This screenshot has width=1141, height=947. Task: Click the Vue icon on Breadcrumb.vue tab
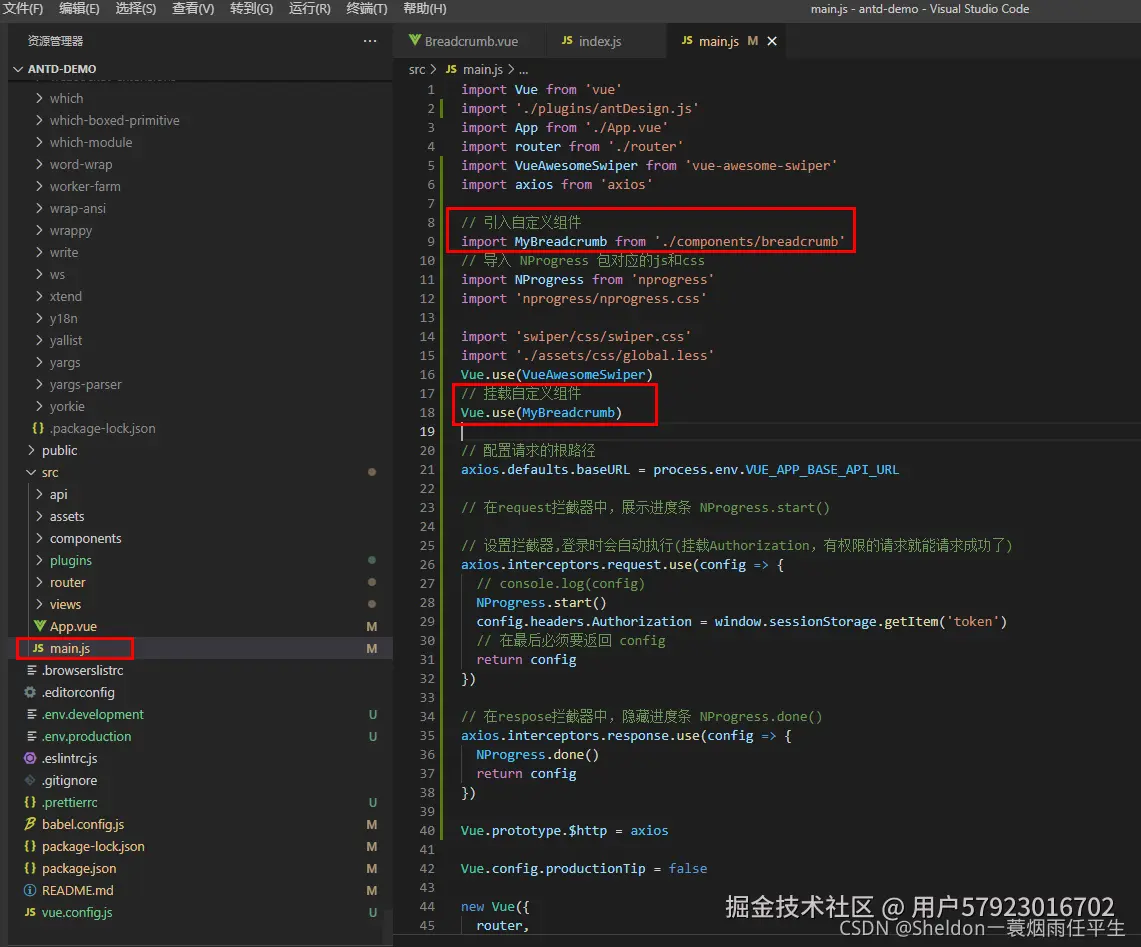414,40
